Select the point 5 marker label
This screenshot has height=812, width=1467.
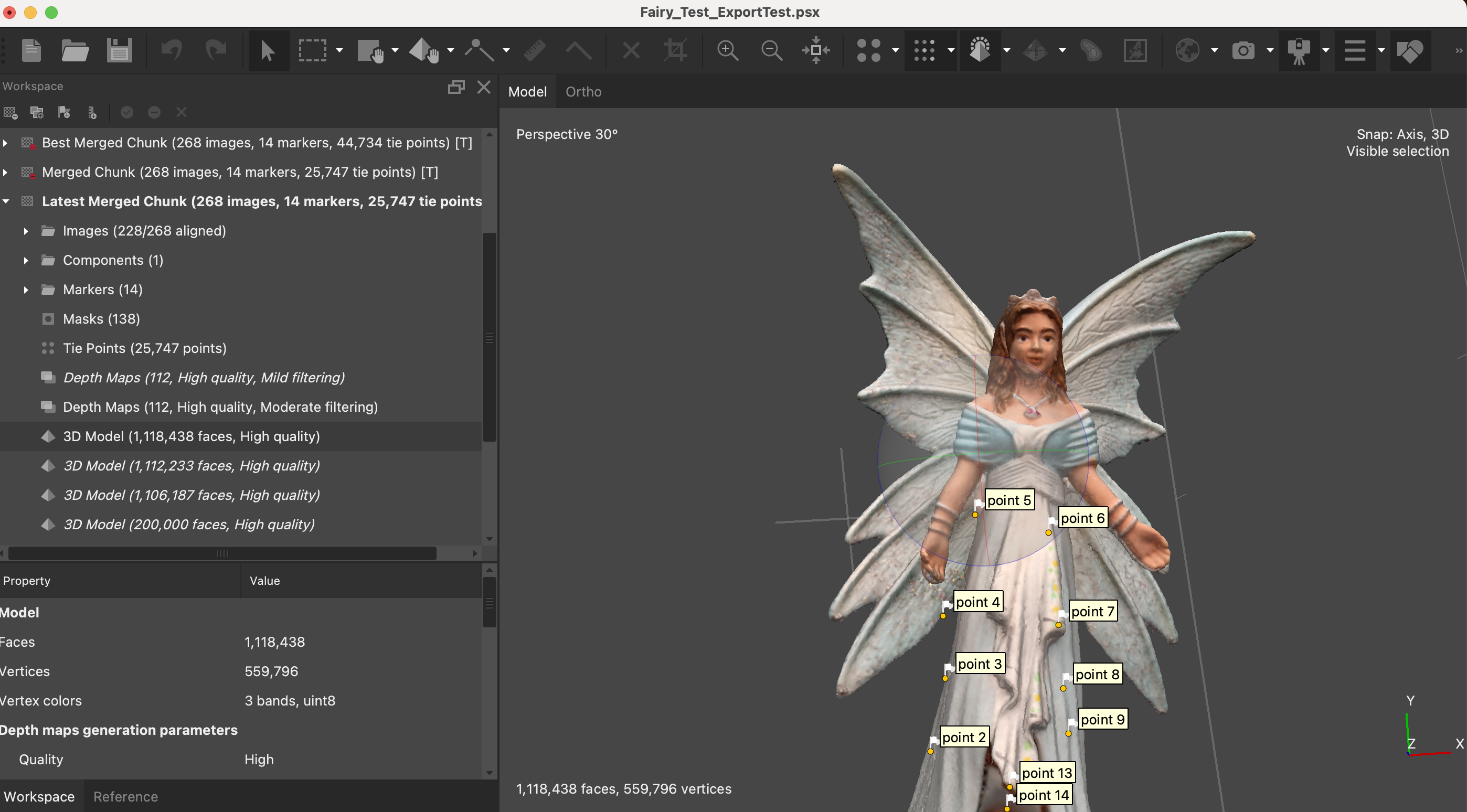pos(1008,500)
